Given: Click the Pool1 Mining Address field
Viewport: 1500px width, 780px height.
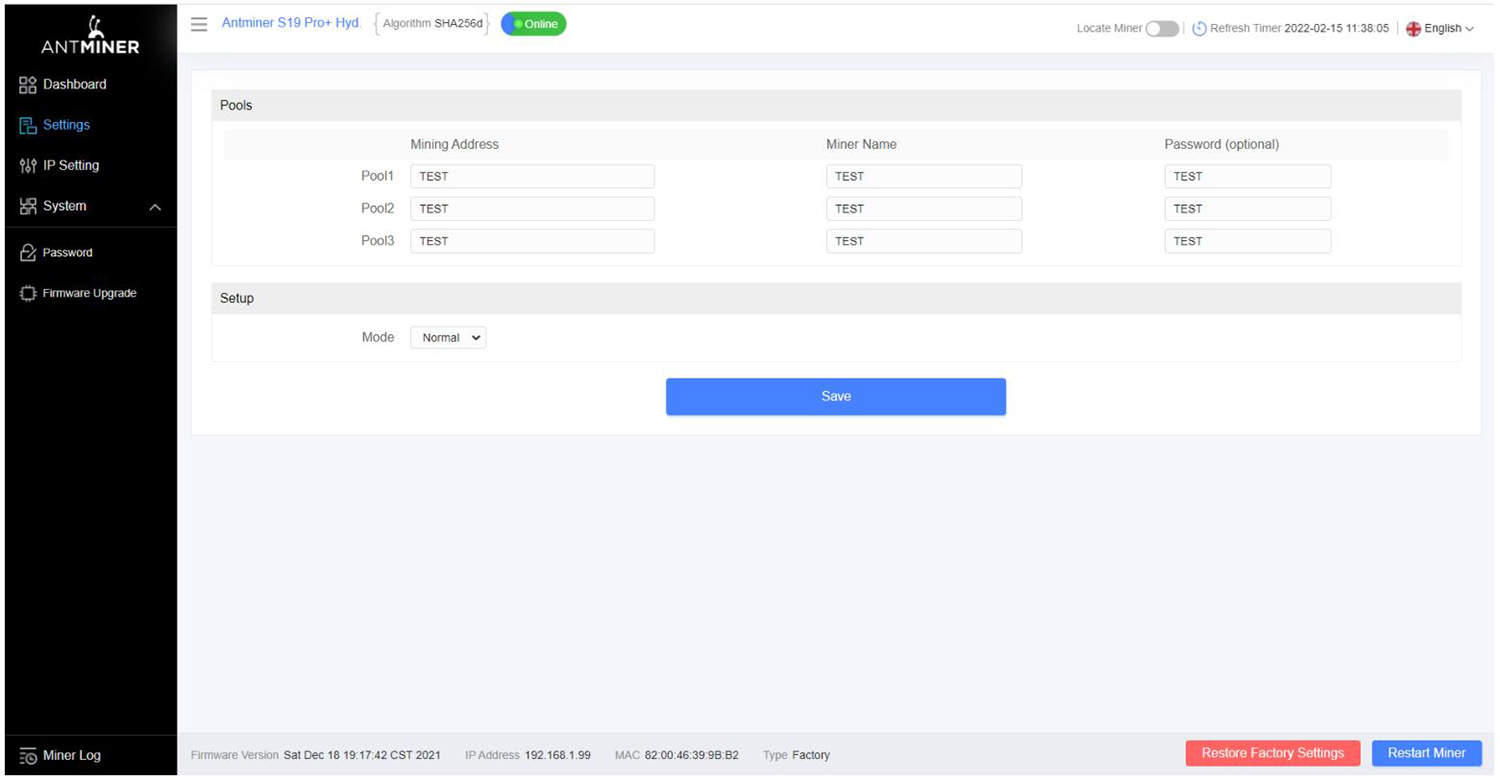Looking at the screenshot, I should coord(532,176).
